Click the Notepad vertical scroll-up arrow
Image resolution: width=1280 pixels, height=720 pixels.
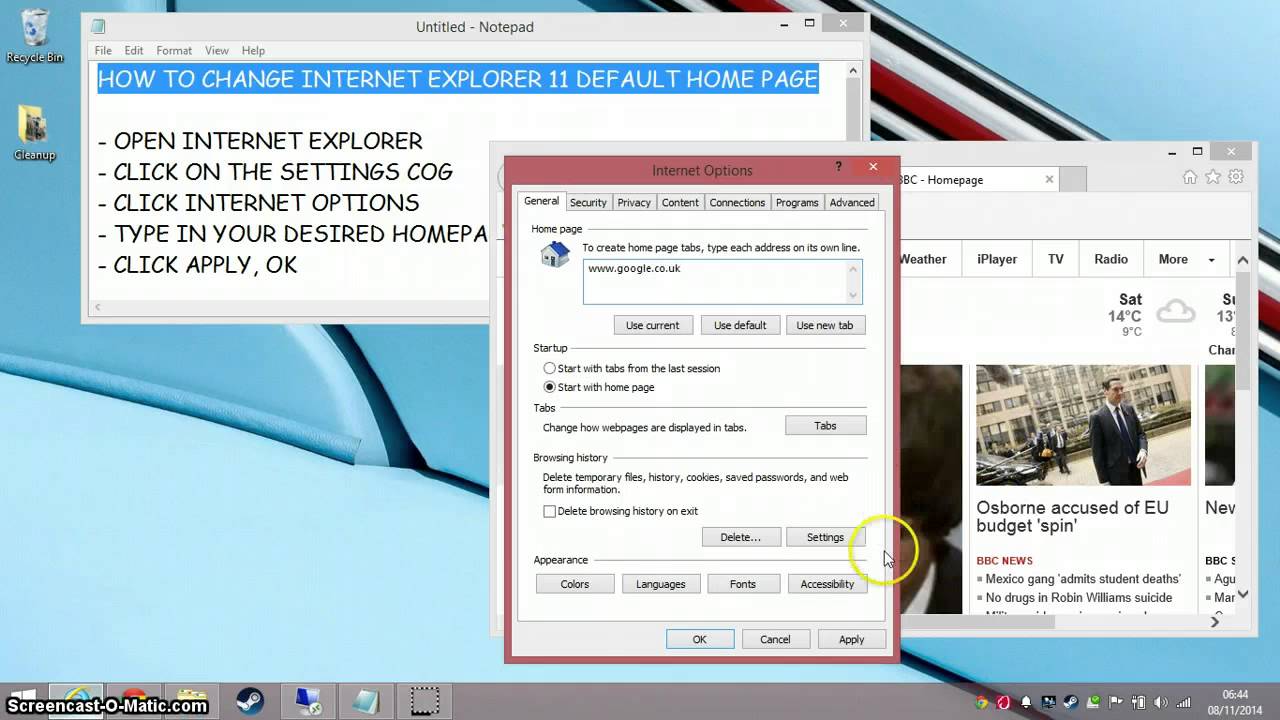853,71
